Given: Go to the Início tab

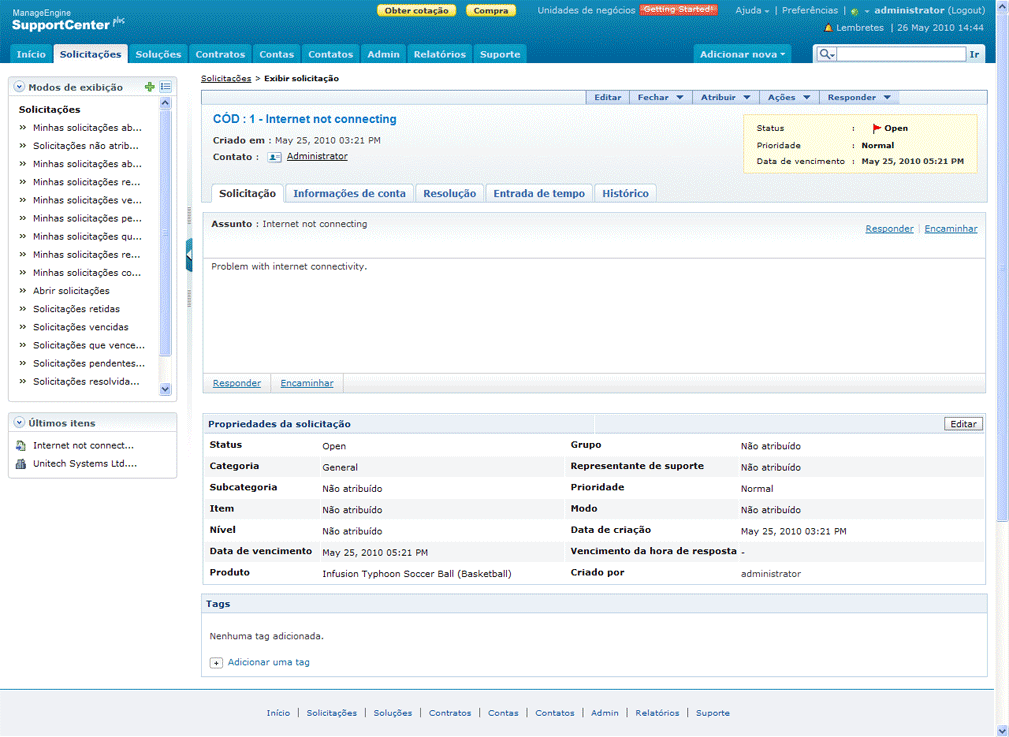Looking at the screenshot, I should pyautogui.click(x=31, y=55).
